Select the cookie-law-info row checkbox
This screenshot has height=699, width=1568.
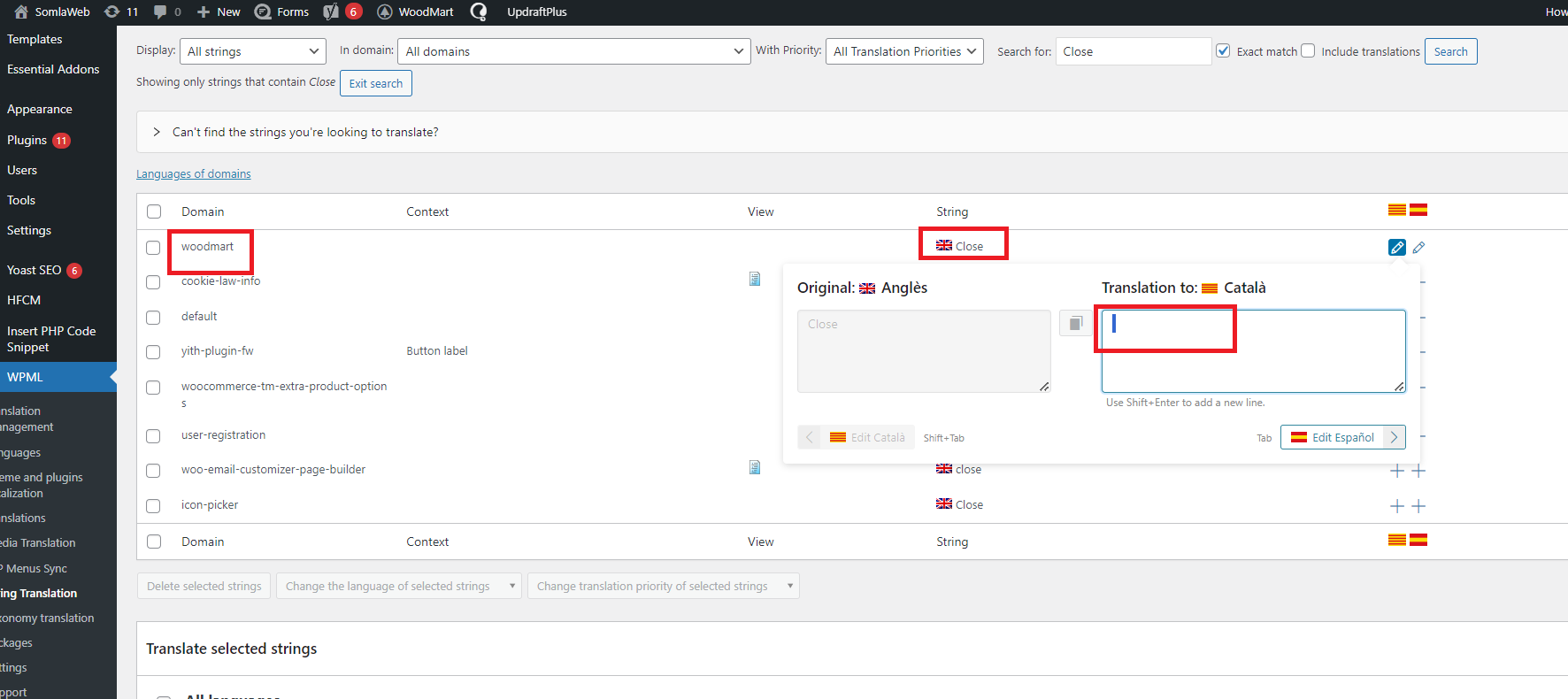(153, 282)
